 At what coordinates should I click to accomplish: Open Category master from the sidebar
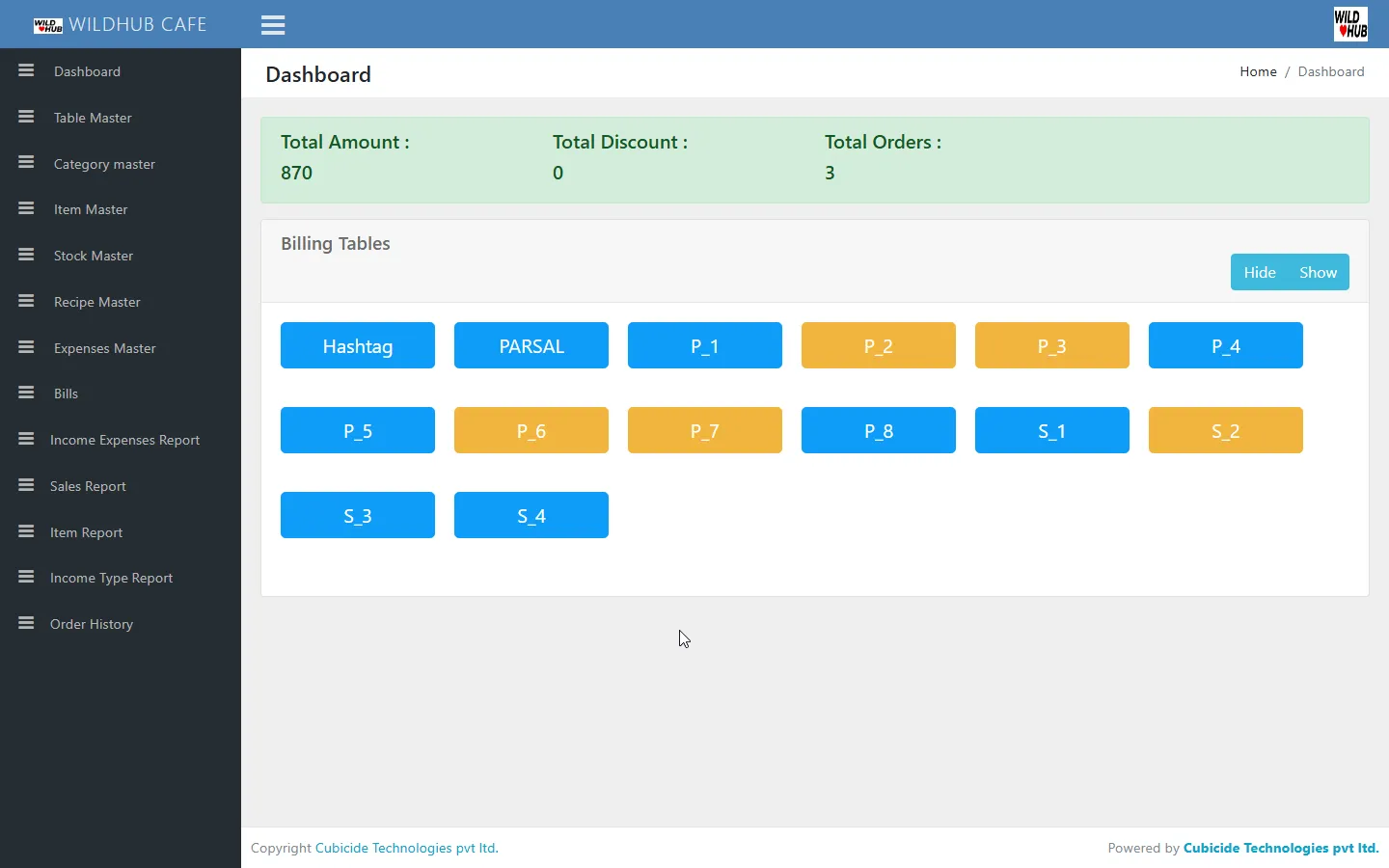(x=104, y=164)
